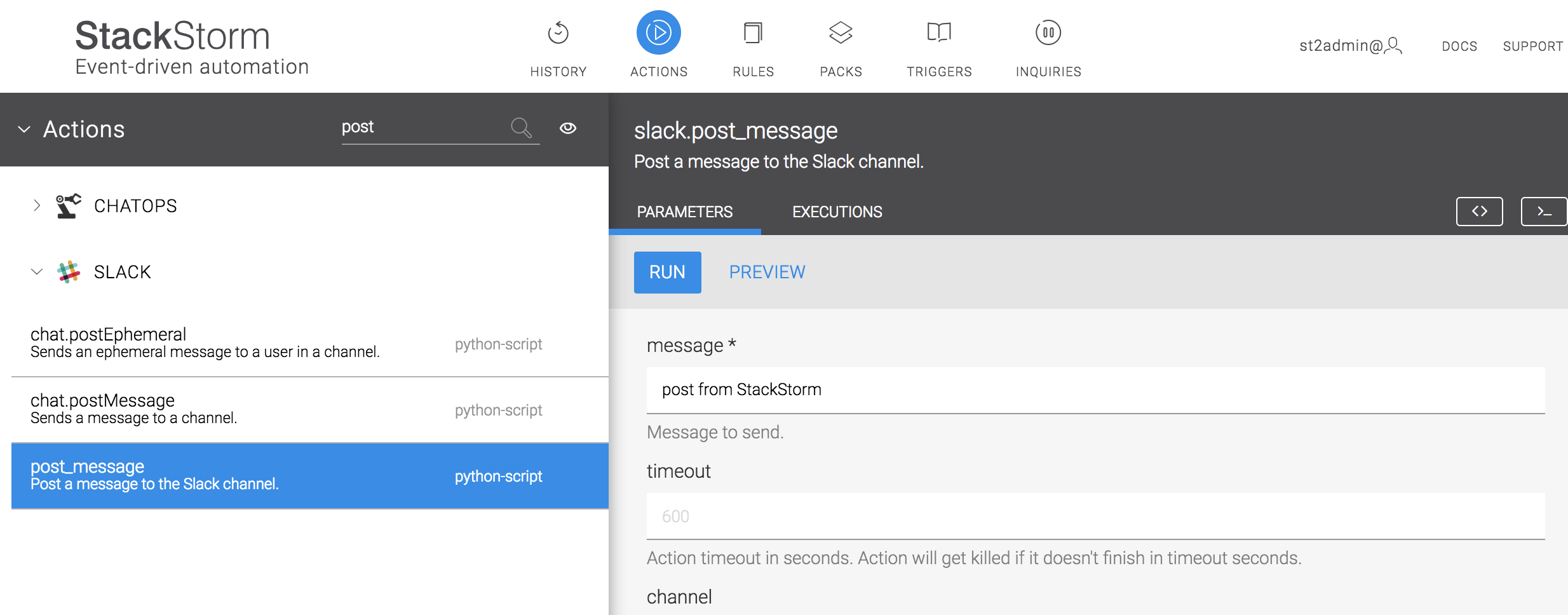Open the SUPPORT link
Screen dimensions: 1568x615
(x=1532, y=46)
